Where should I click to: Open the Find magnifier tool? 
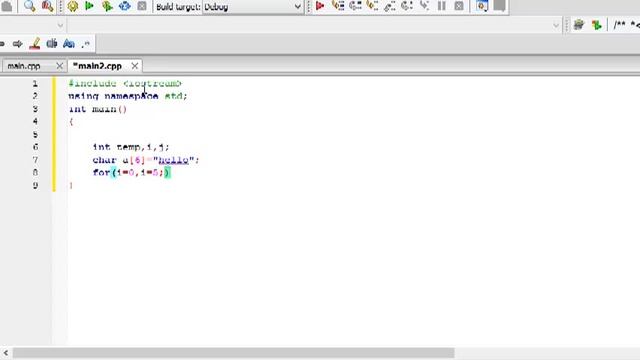coord(29,6)
